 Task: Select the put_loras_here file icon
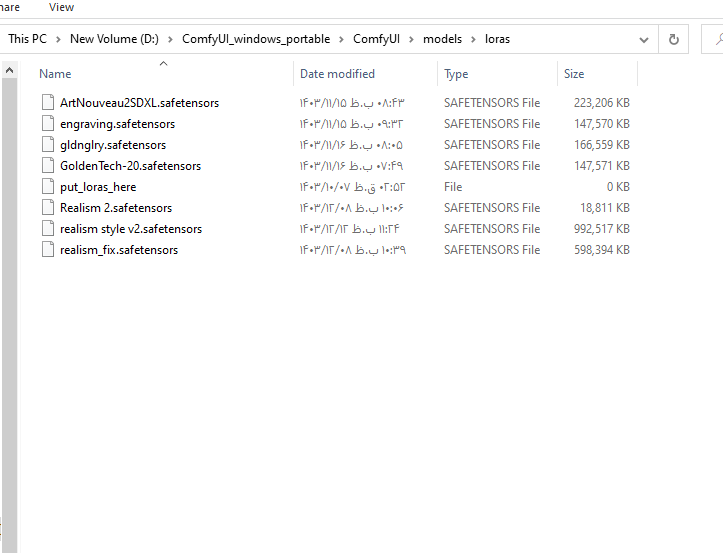pos(48,187)
